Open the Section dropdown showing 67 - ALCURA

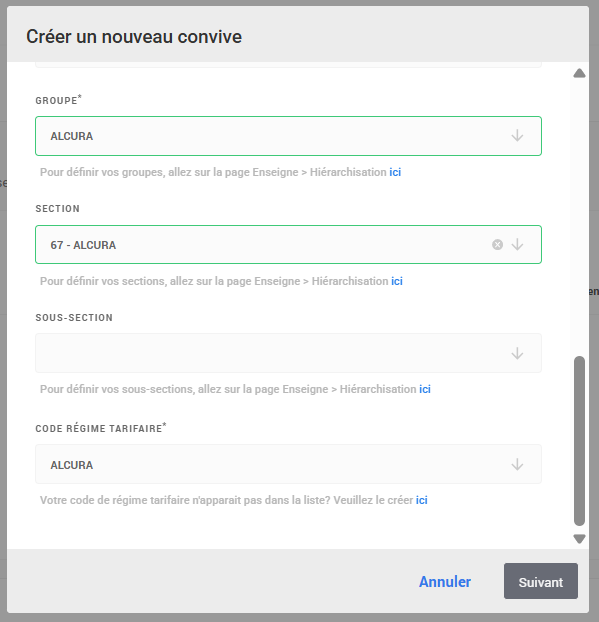[288, 244]
